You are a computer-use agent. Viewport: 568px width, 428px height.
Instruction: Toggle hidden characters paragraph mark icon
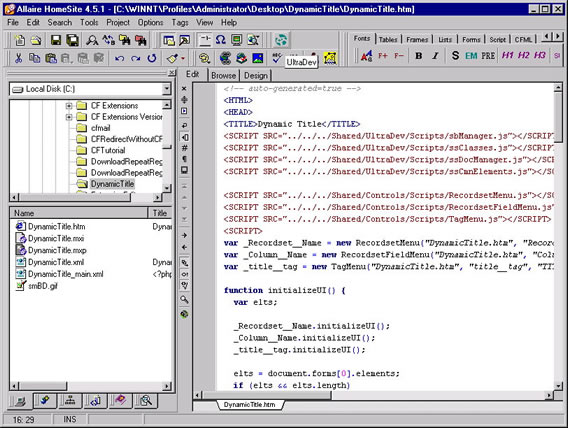pos(184,159)
